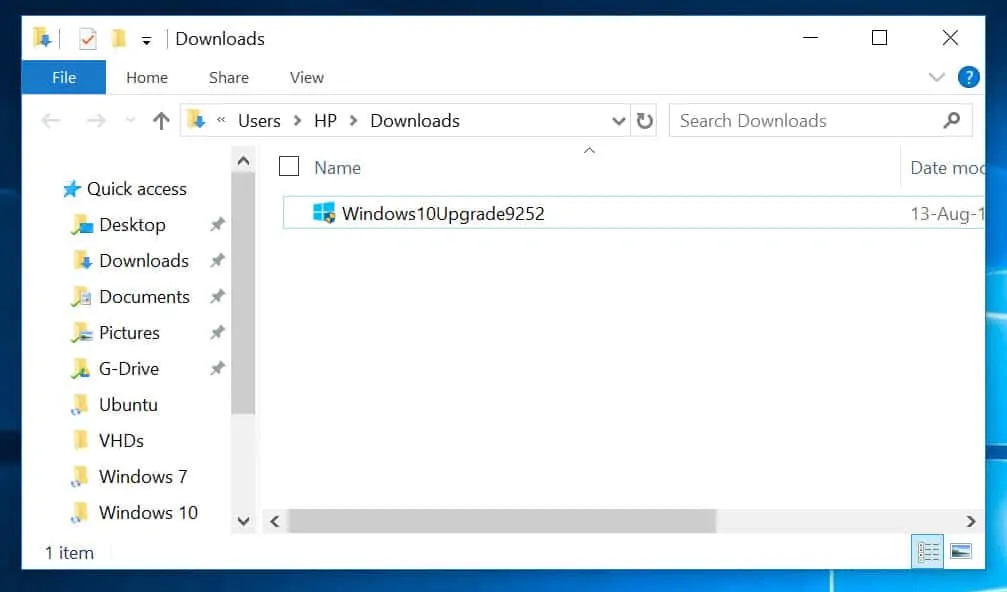The width and height of the screenshot is (1007, 592).
Task: Click the pin icon next to G-Drive
Action: point(218,368)
